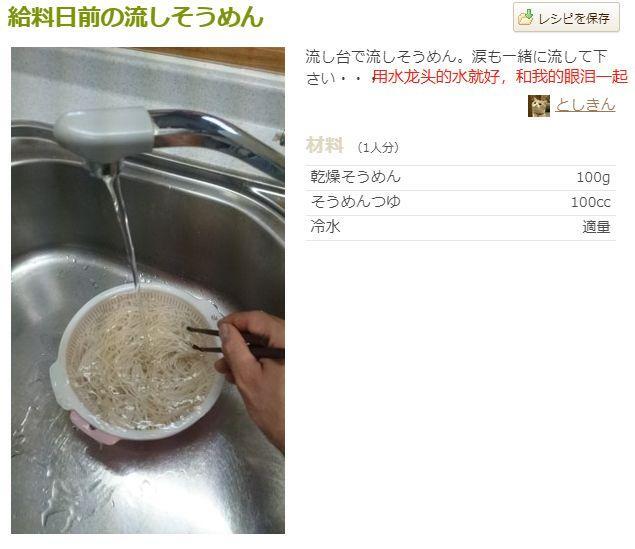Select ingredient 冷水
The height and width of the screenshot is (549, 635).
[325, 227]
